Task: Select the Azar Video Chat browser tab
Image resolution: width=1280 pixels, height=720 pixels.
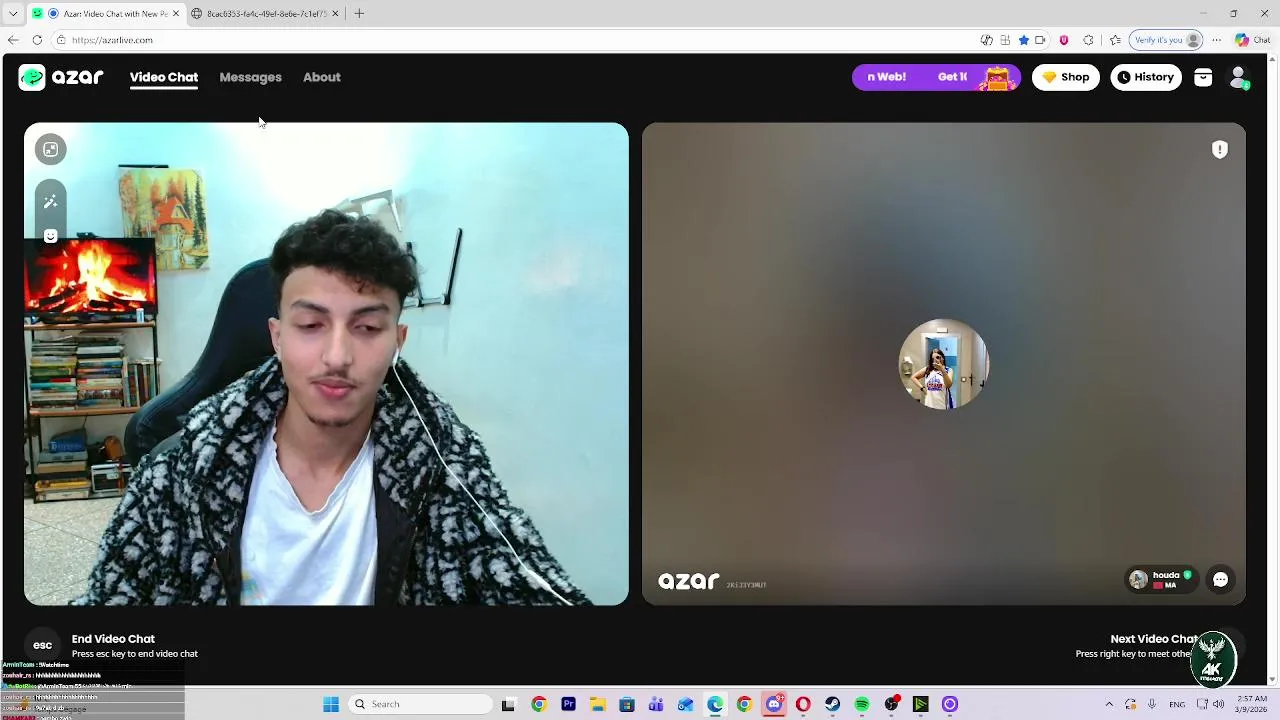Action: pyautogui.click(x=106, y=13)
